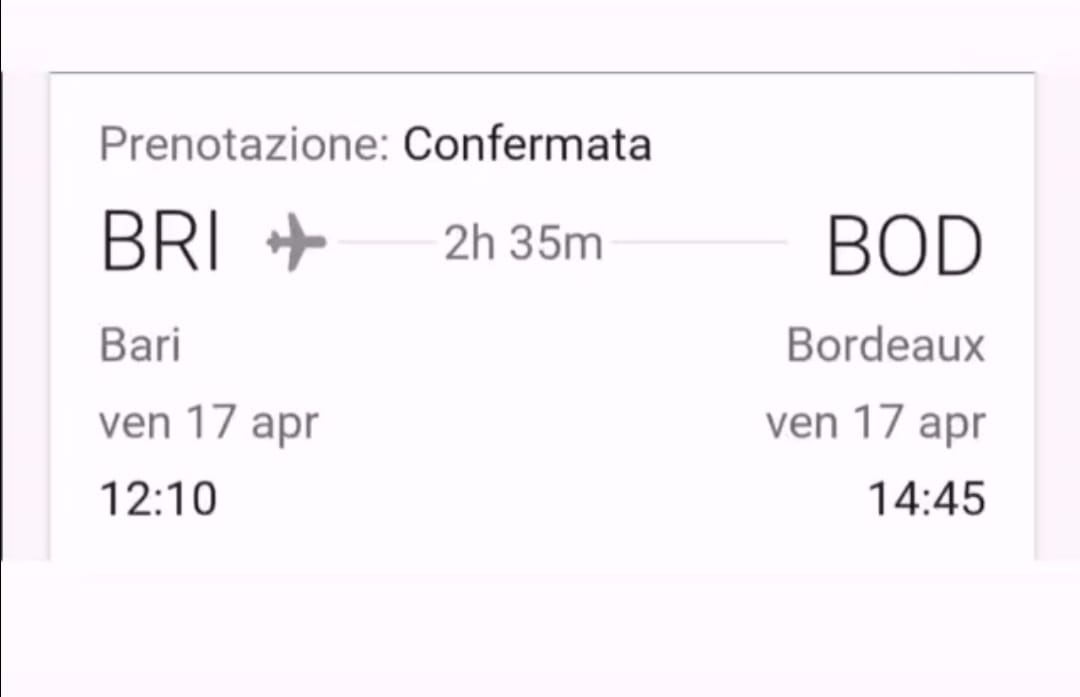The width and height of the screenshot is (1080, 697).
Task: Click the 35m part of duration
Action: (557, 243)
